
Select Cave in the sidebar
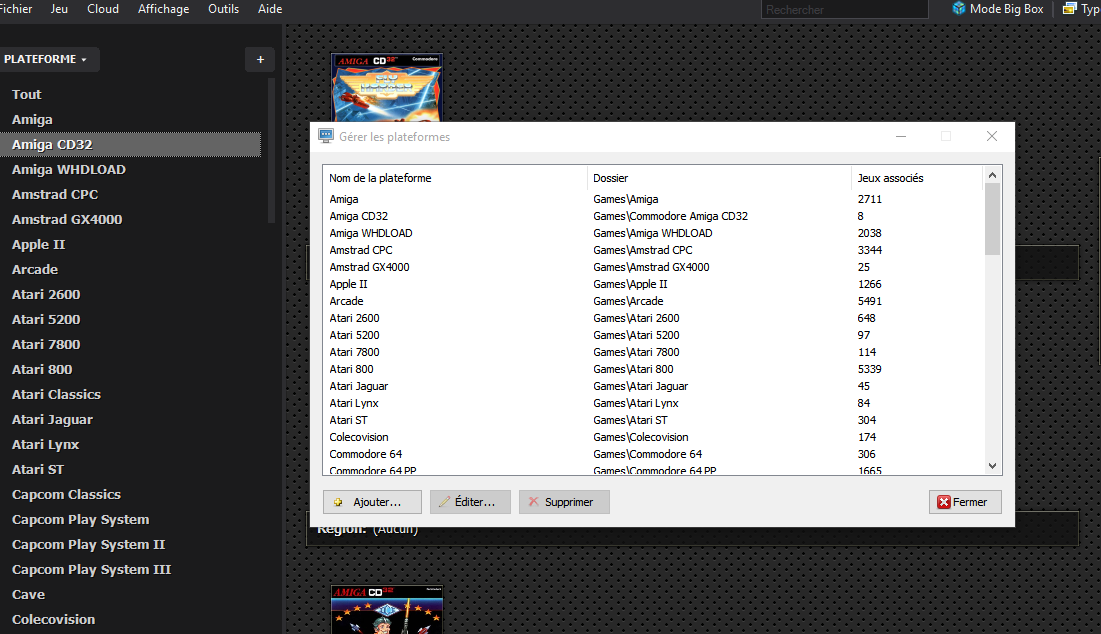click(28, 594)
